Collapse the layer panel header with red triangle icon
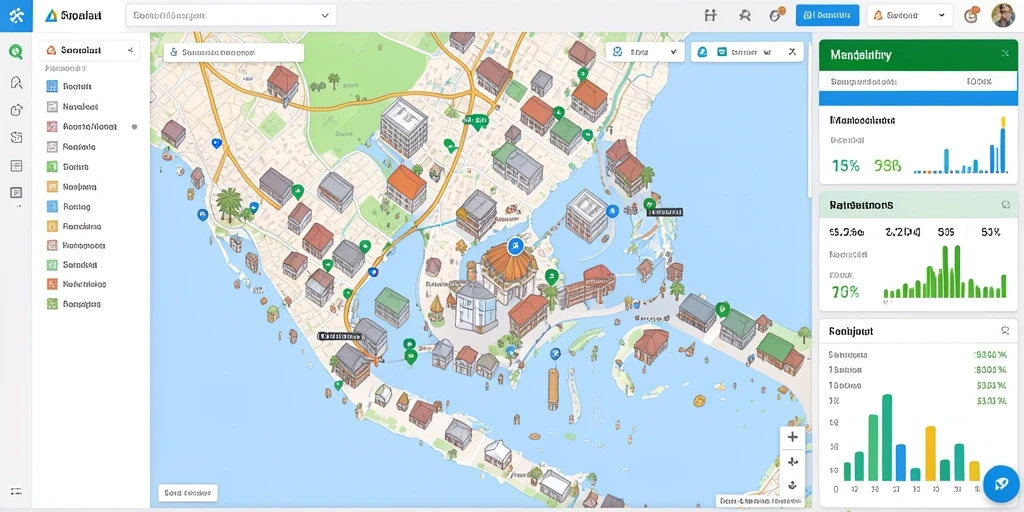The image size is (1024, 512). (89, 50)
